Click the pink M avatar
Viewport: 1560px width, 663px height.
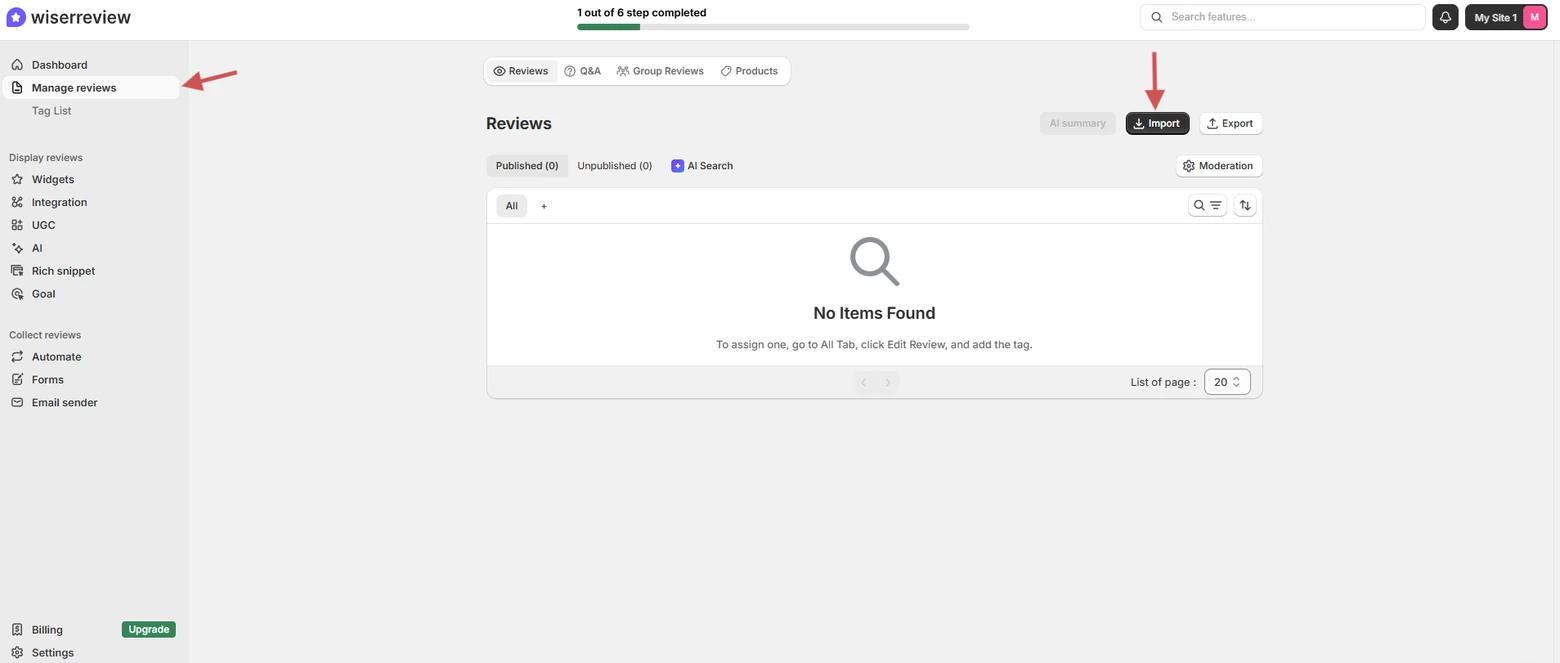click(x=1535, y=17)
